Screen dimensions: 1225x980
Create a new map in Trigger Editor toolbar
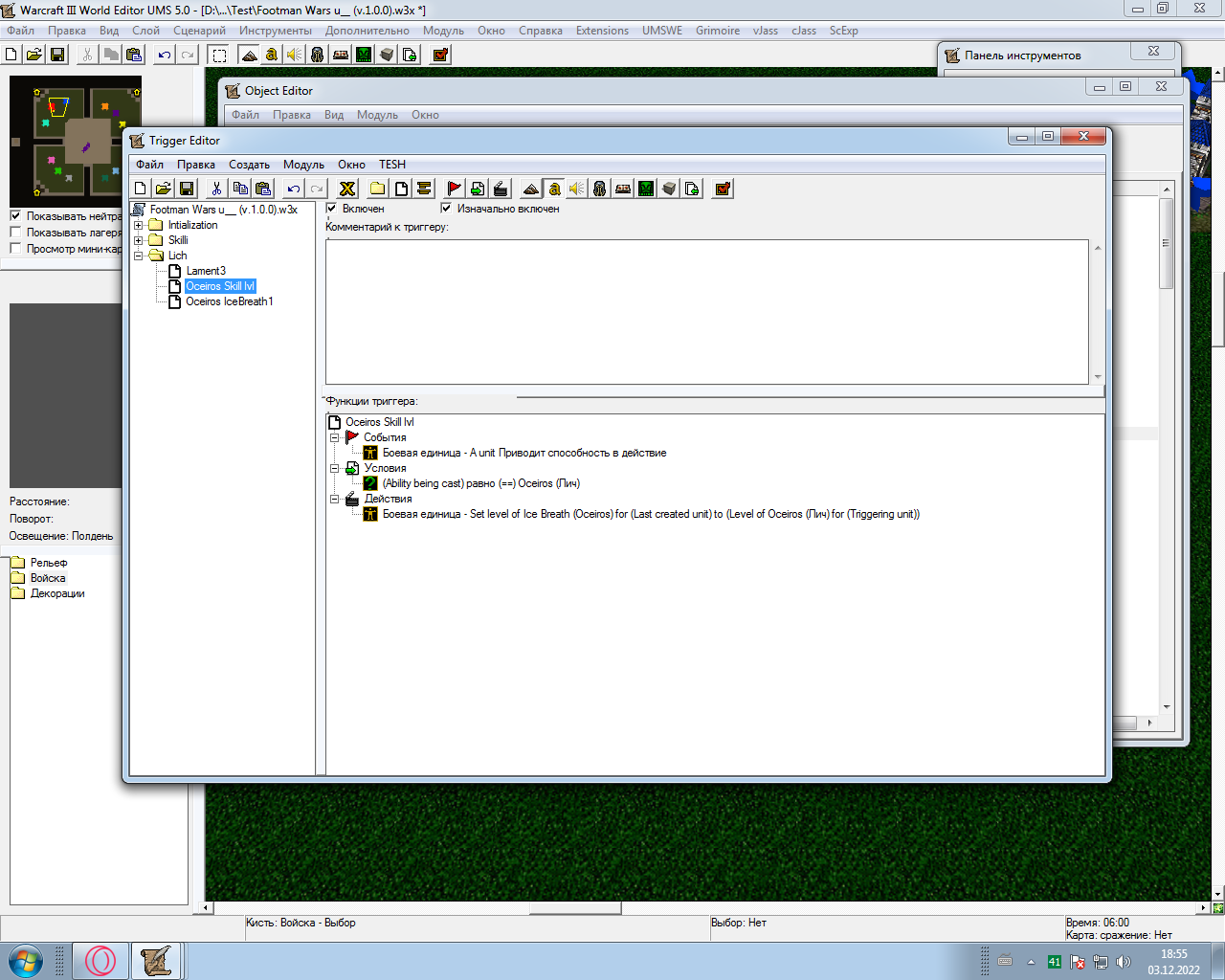(141, 189)
